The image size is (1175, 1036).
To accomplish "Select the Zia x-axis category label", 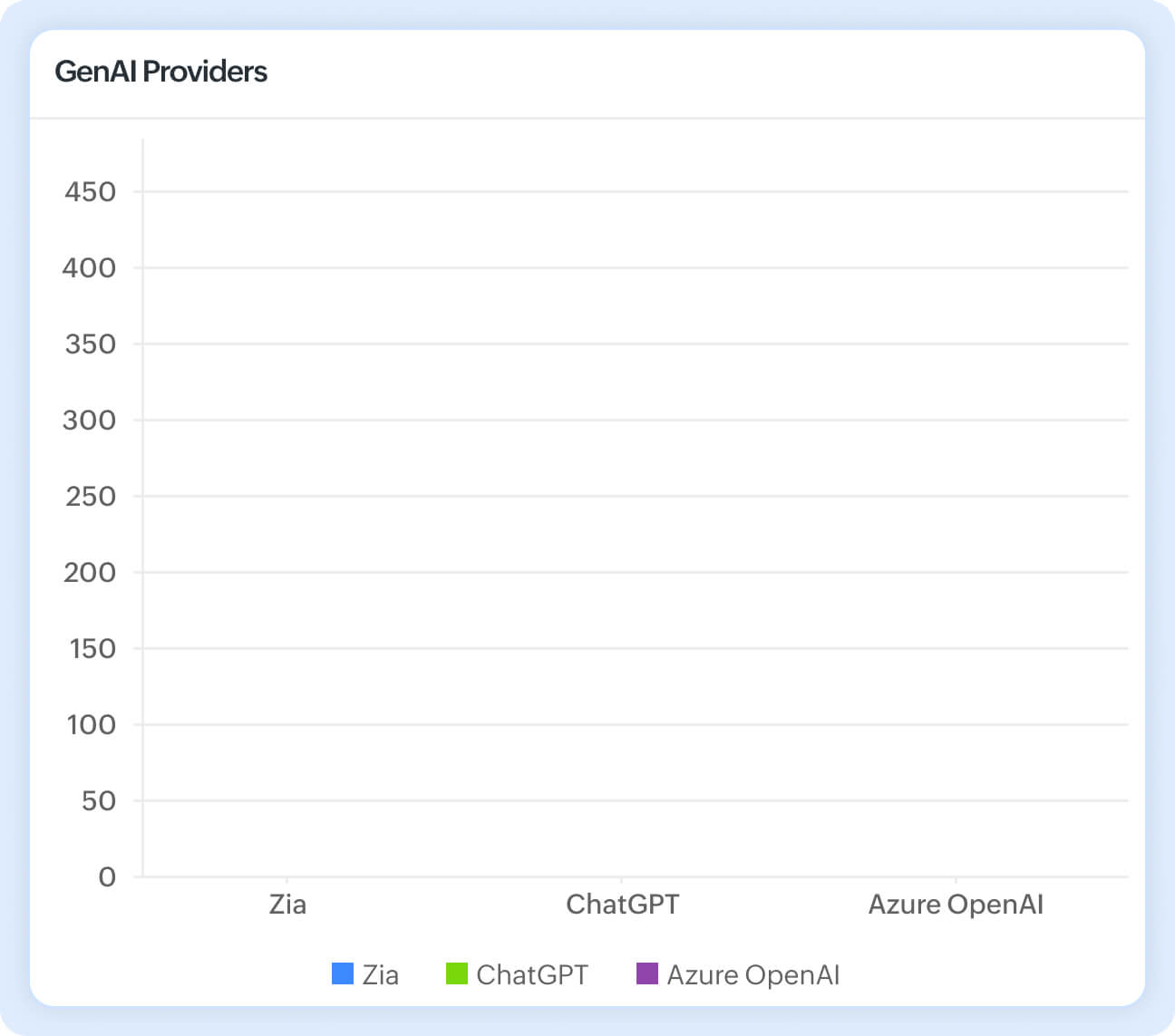I will [x=287, y=905].
